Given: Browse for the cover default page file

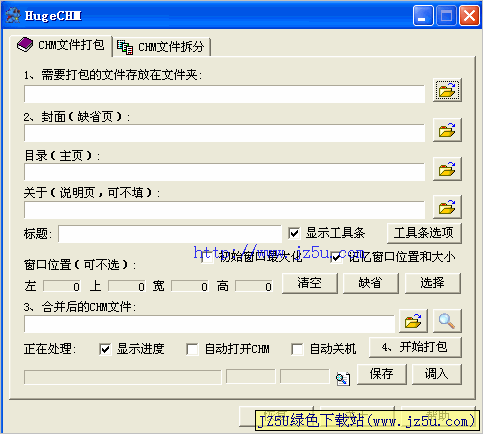Looking at the screenshot, I should tap(447, 130).
